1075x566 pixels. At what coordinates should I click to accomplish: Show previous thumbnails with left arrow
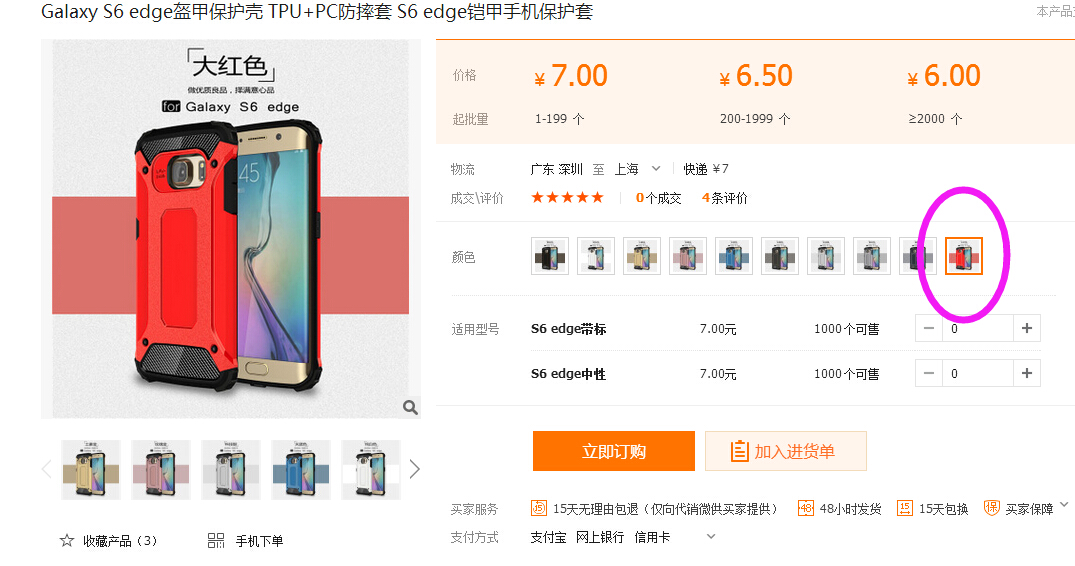47,469
